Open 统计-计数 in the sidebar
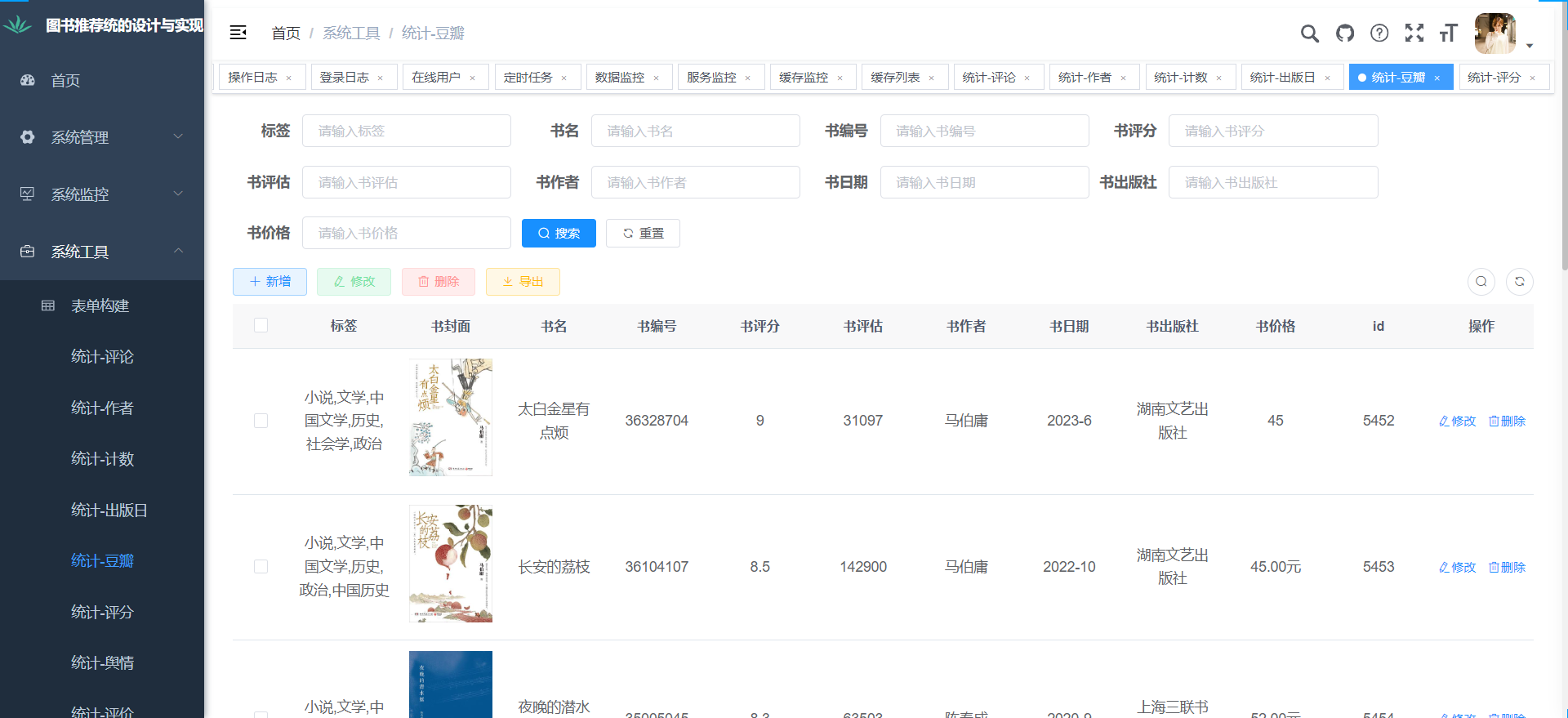 click(x=102, y=459)
